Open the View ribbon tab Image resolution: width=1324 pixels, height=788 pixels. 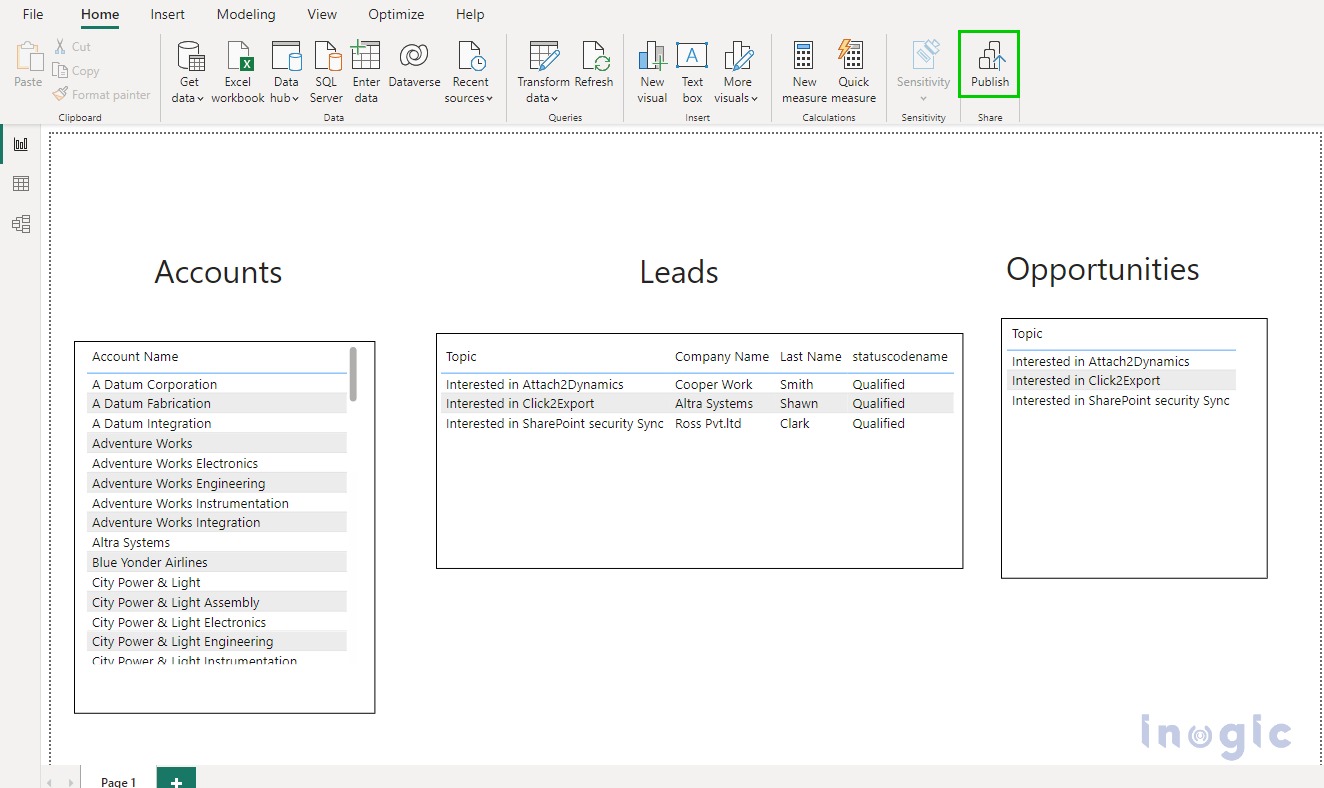322,14
